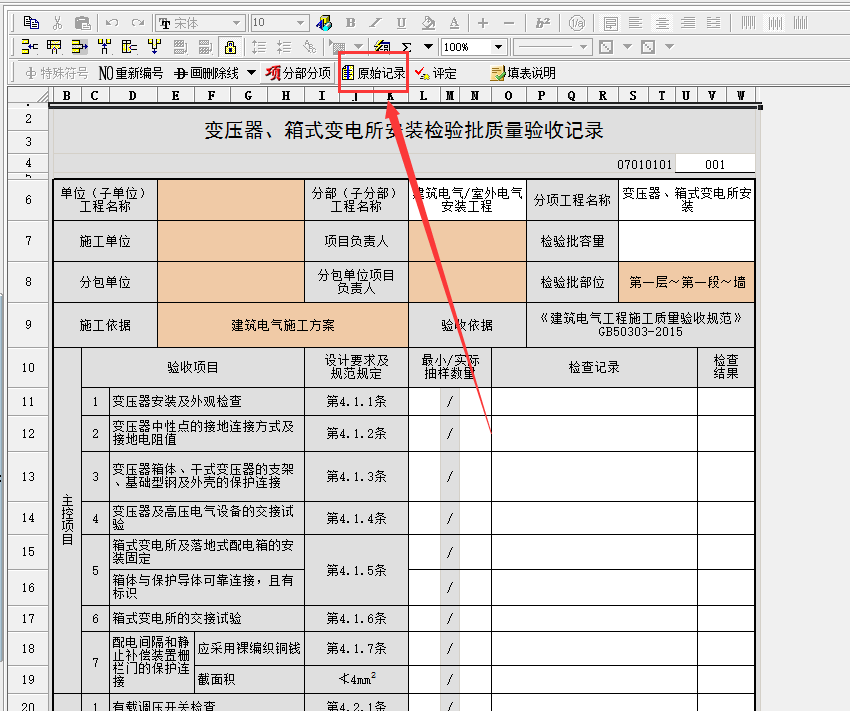Click the Copy icon in the top toolbar
This screenshot has height=711, width=850.
pyautogui.click(x=31, y=22)
